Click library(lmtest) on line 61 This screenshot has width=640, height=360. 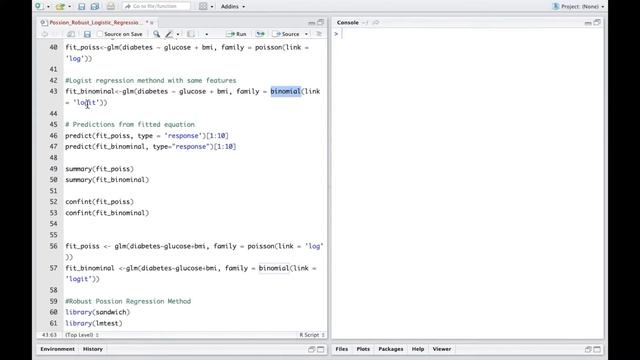[x=93, y=323]
